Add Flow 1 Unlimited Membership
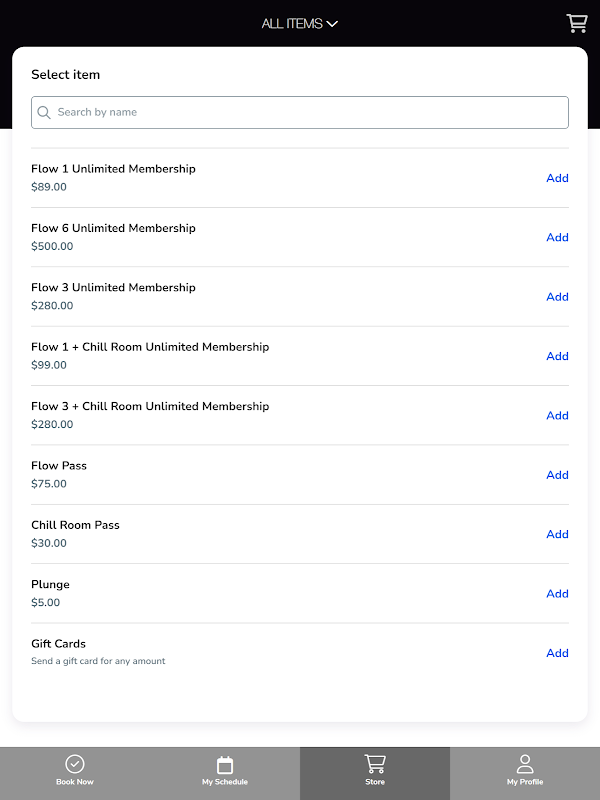600x800 pixels. (557, 178)
